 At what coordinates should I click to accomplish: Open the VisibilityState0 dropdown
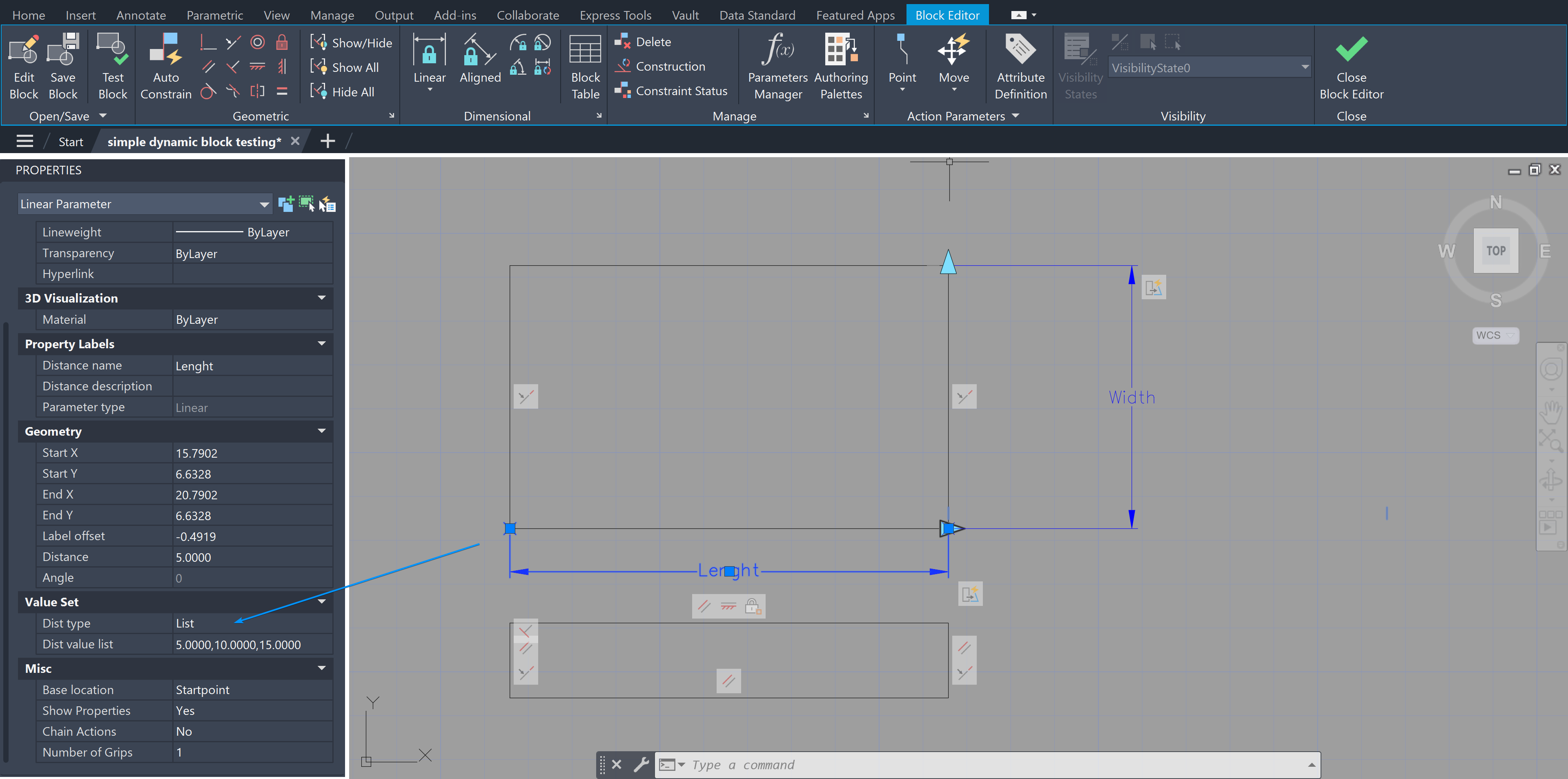tap(1305, 67)
